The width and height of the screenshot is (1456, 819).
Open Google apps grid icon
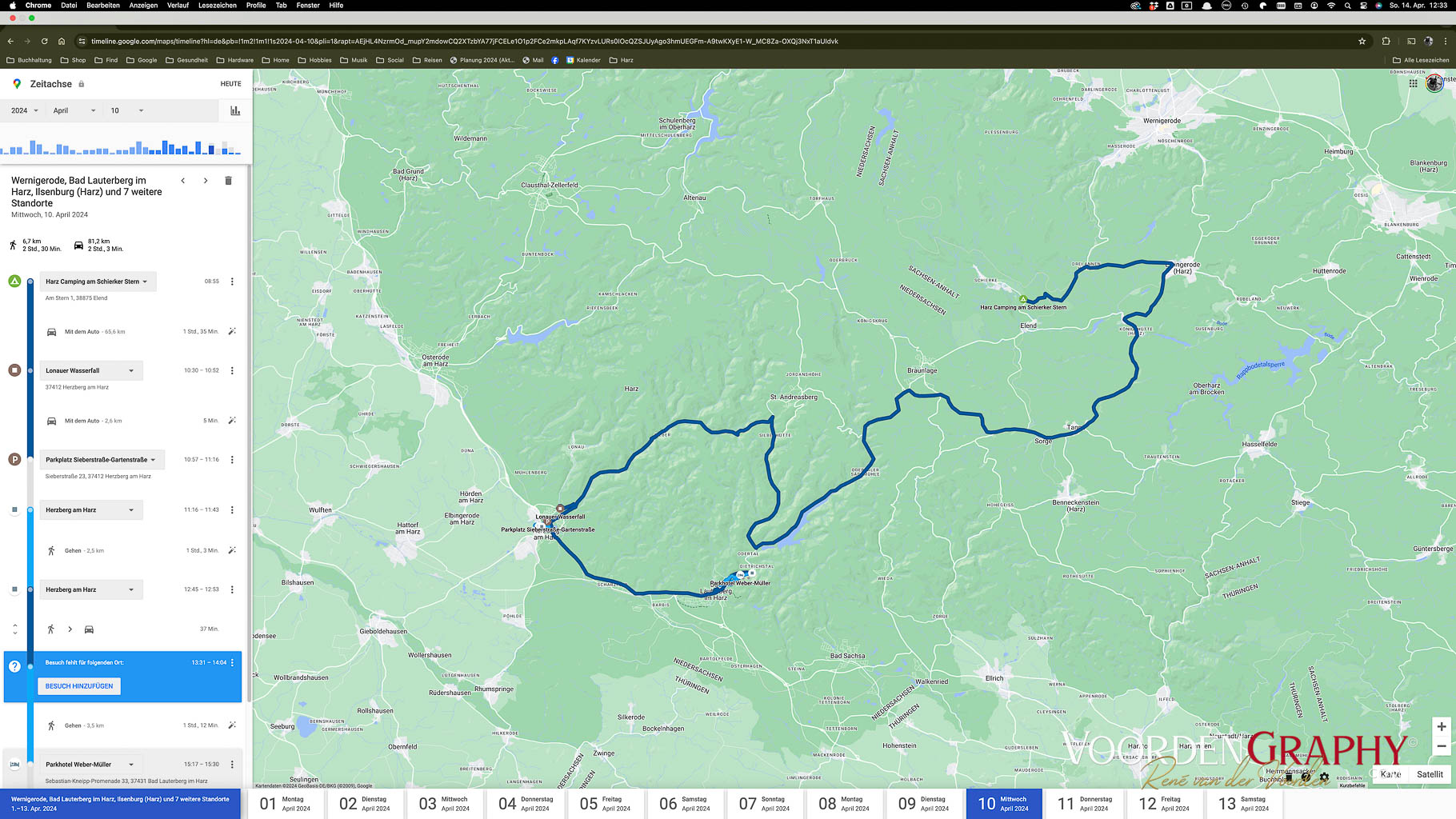[x=1413, y=83]
